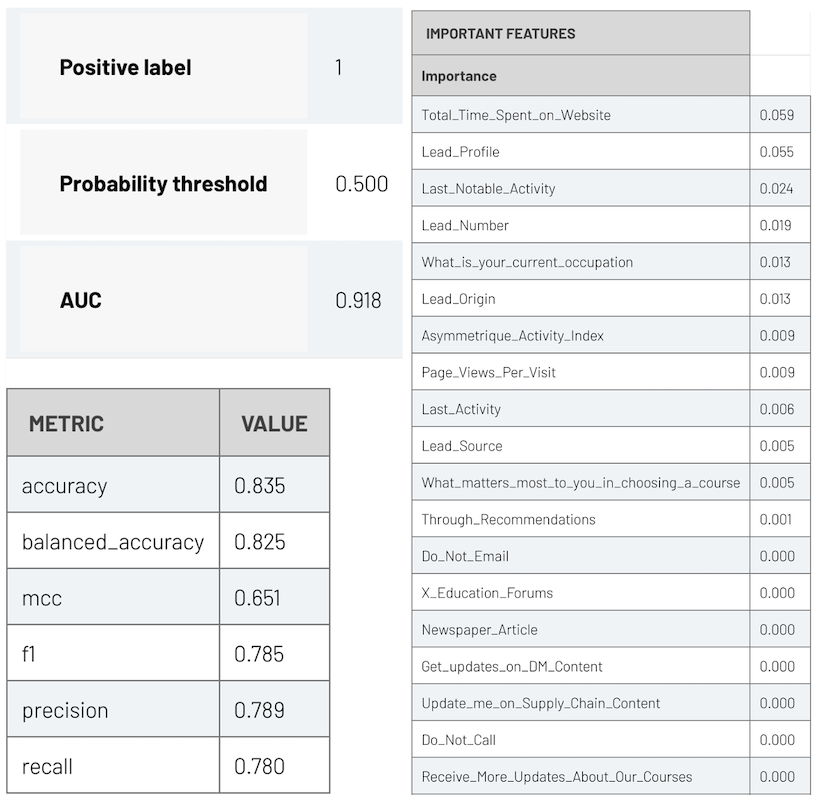The image size is (818, 800).
Task: Select the Probability threshold value 0.500
Action: tap(362, 184)
